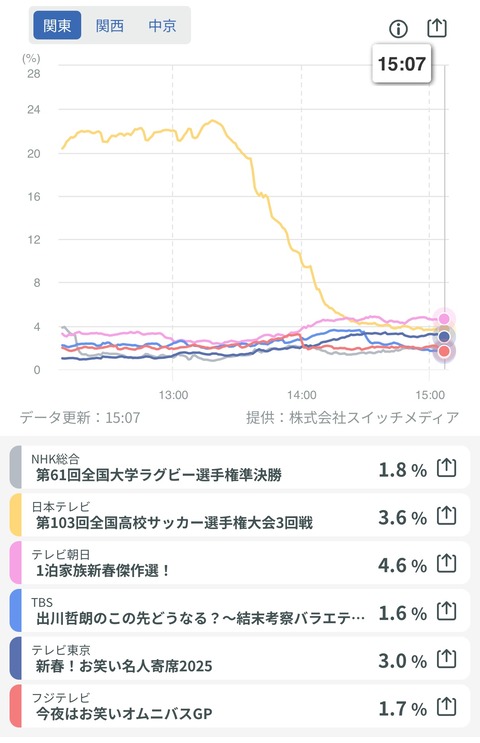Click the red フジテレビ data point
The image size is (480, 743).
pyautogui.click(x=444, y=352)
